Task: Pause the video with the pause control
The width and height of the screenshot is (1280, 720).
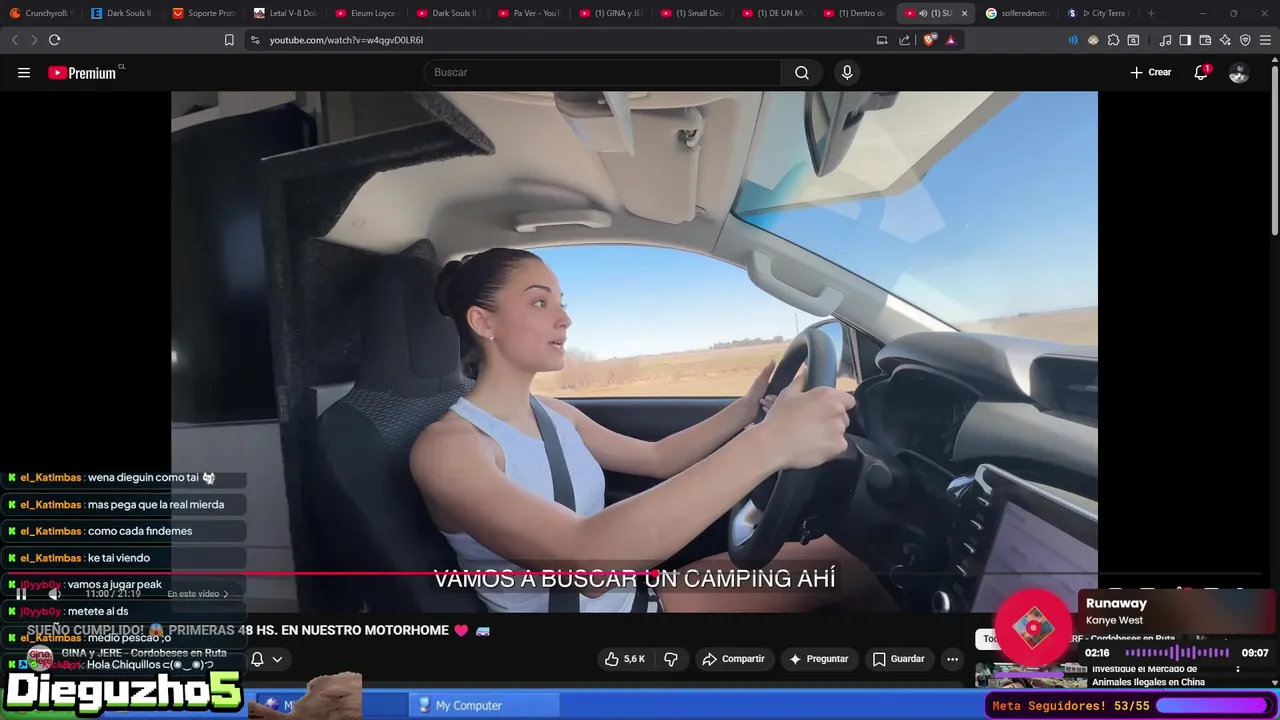Action: point(21,594)
